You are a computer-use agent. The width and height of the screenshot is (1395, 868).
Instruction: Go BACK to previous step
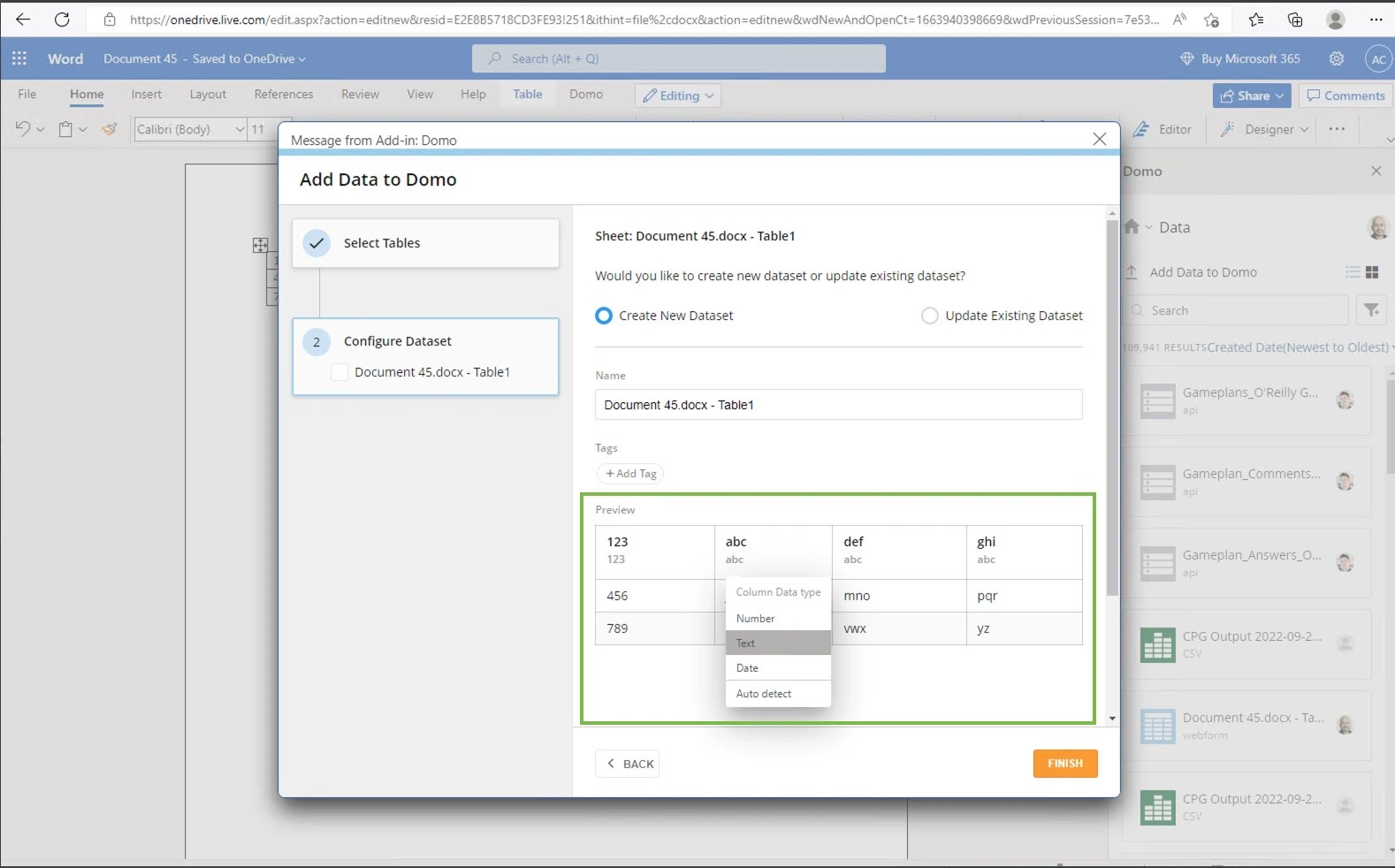(628, 764)
